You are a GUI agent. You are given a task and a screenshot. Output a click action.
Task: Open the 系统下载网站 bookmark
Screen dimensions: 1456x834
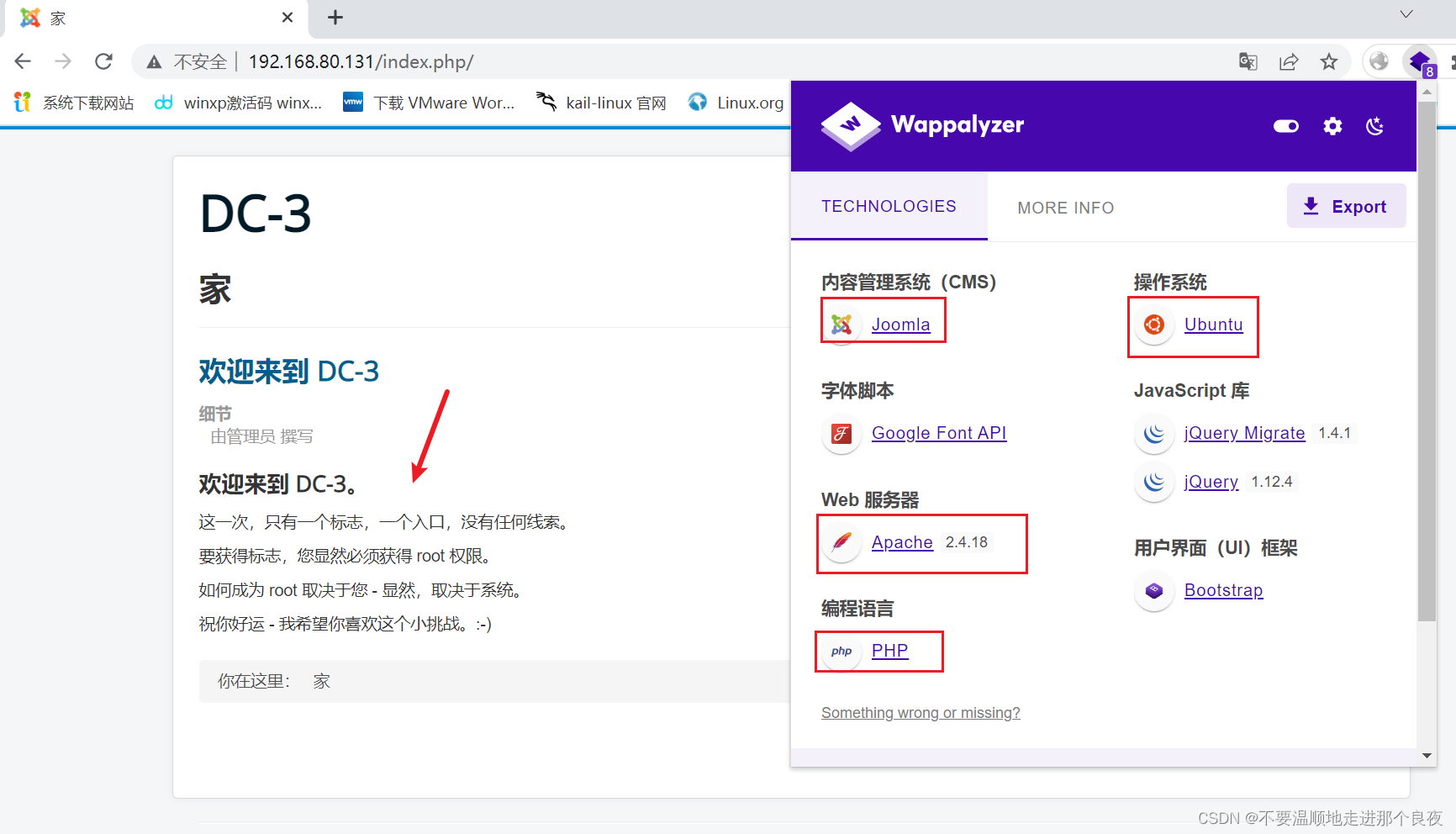[x=74, y=103]
